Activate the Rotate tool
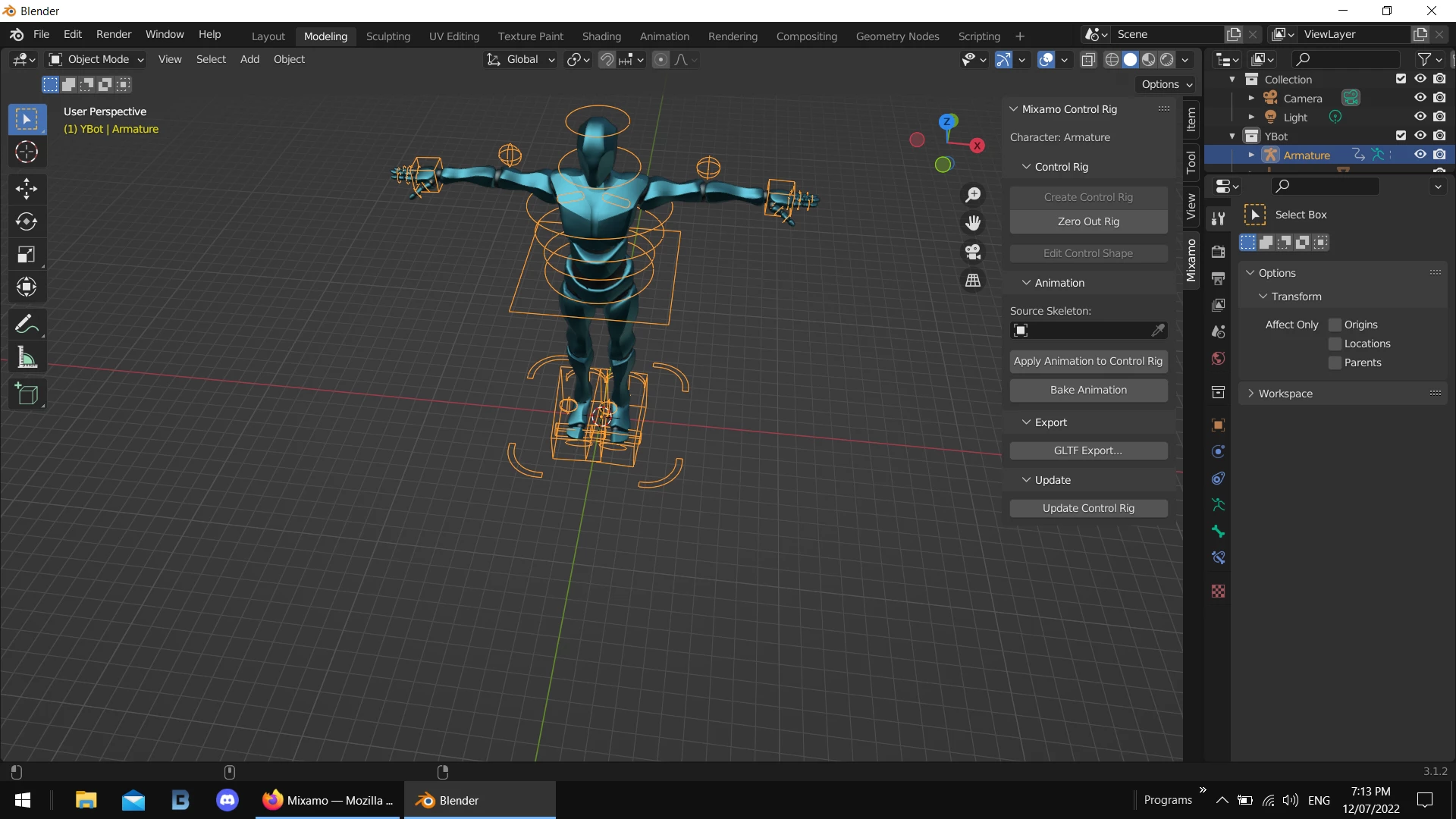The image size is (1456, 819). 27,221
